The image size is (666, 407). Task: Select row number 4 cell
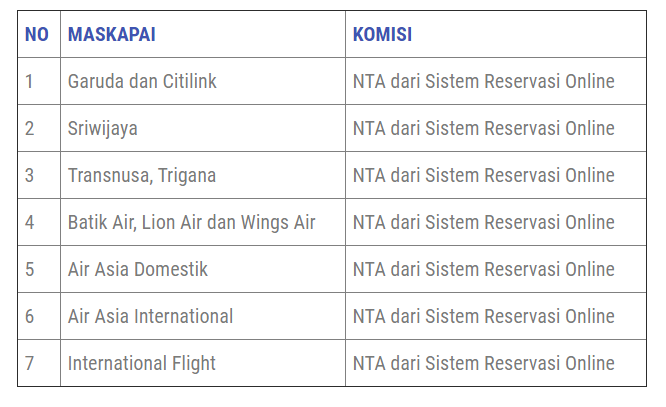pyautogui.click(x=30, y=223)
